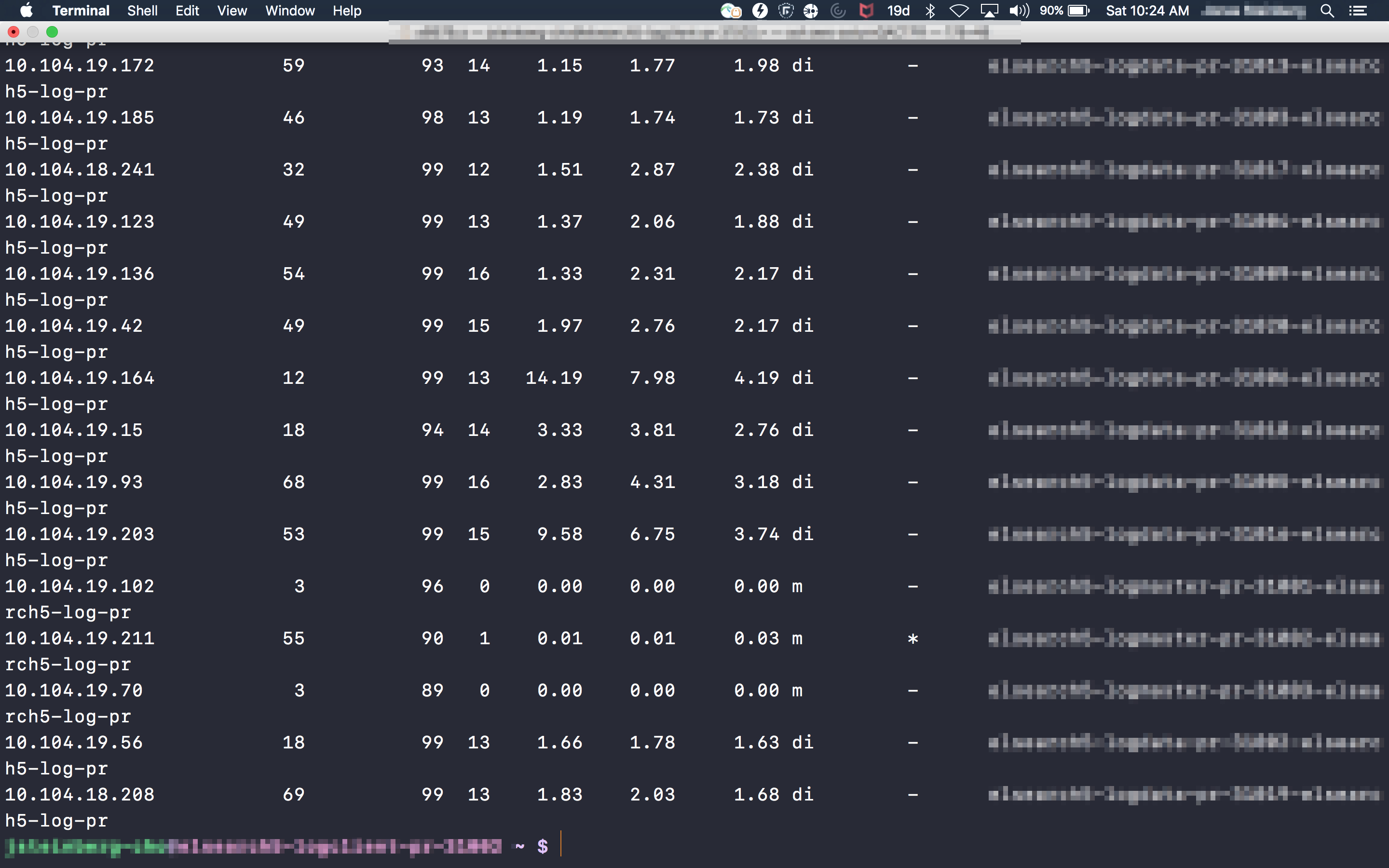Click the shield-shaped status bar icon
Screen dimensions: 1389x868
coord(786,10)
